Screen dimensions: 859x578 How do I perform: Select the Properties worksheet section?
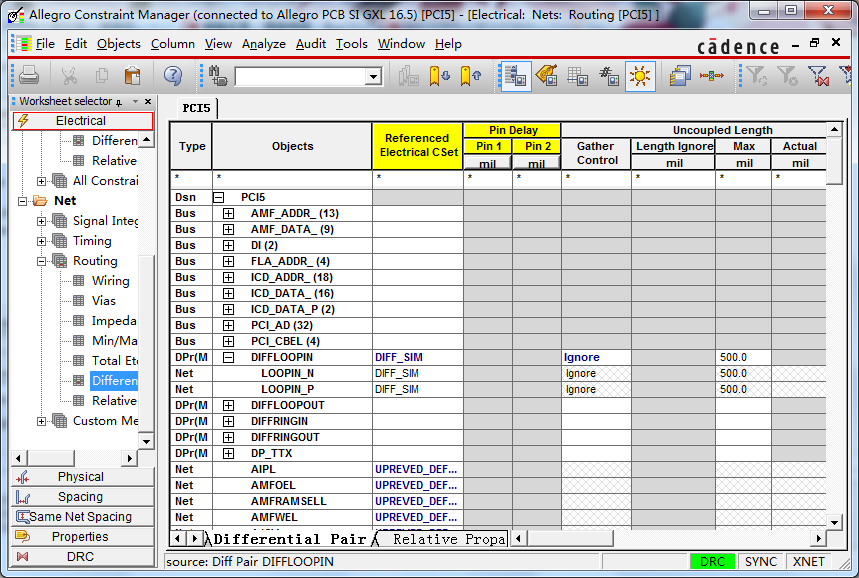point(83,536)
